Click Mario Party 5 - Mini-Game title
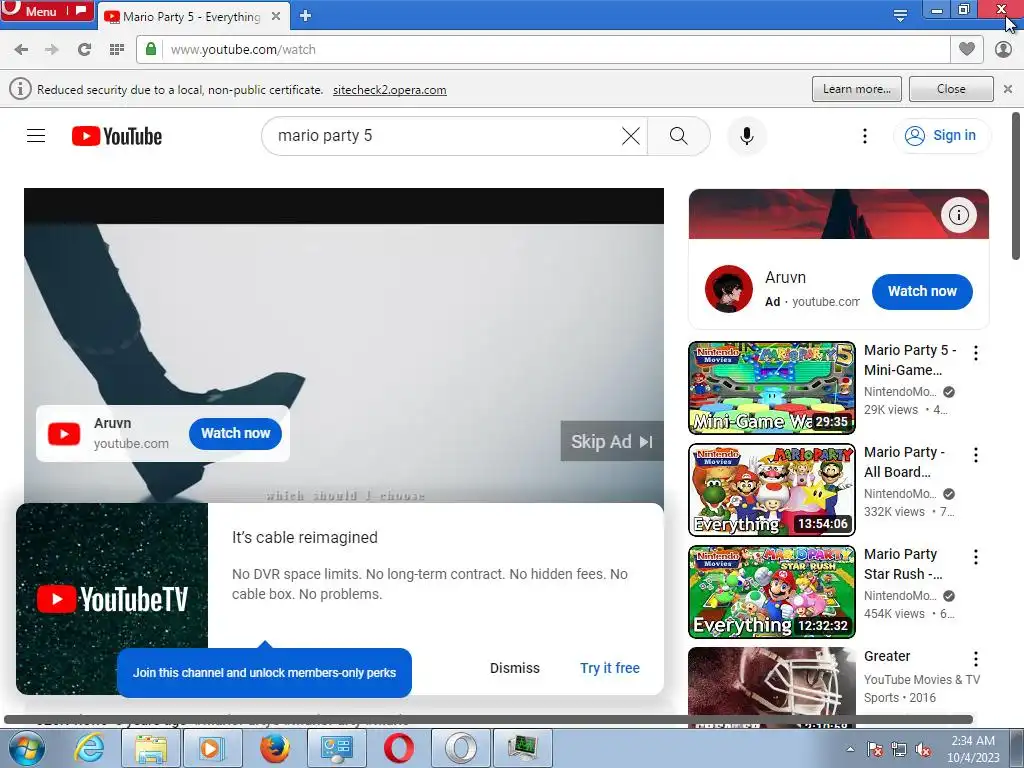The image size is (1024, 768). click(910, 360)
